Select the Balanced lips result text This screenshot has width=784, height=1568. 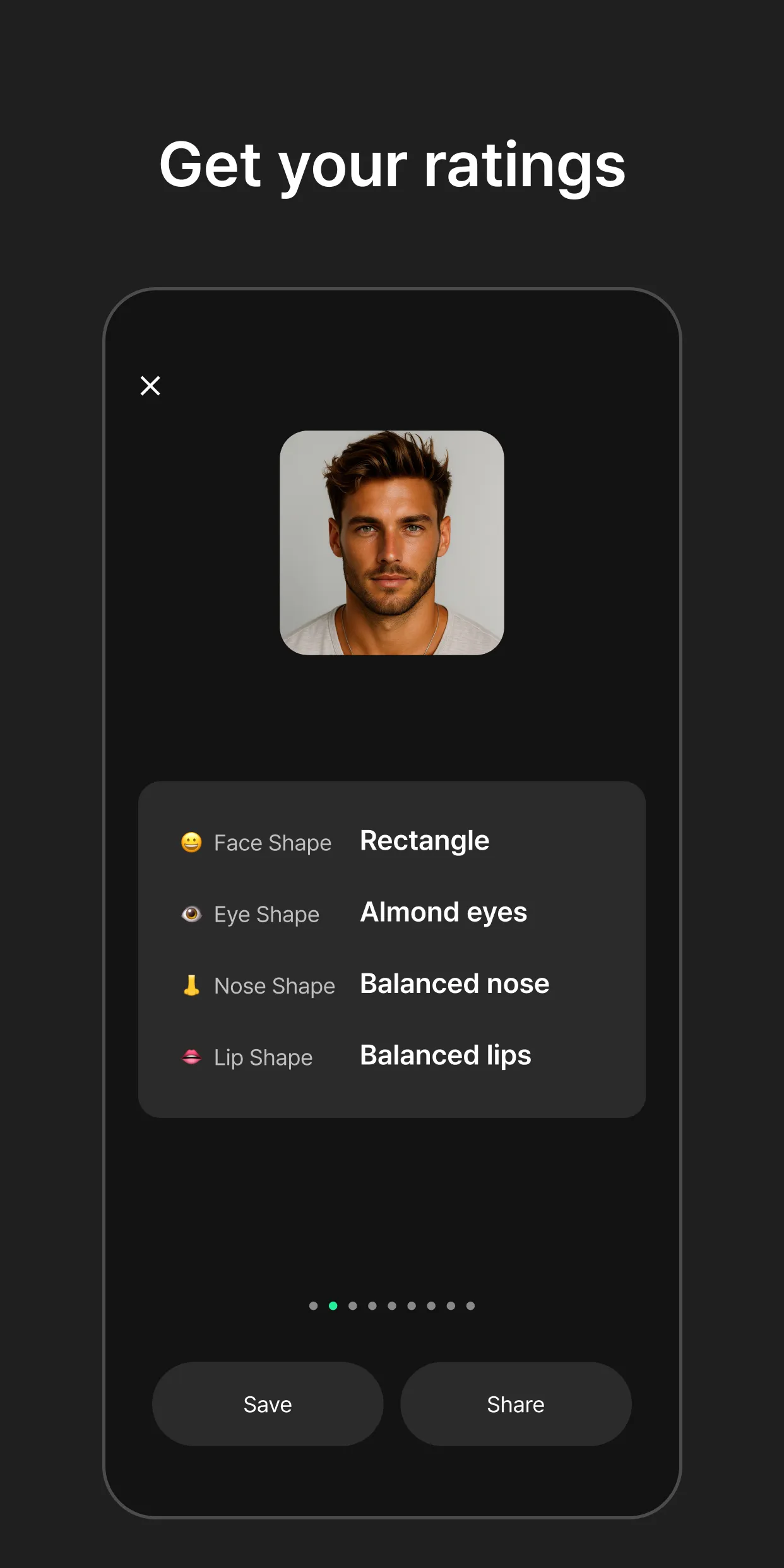pyautogui.click(x=445, y=1055)
